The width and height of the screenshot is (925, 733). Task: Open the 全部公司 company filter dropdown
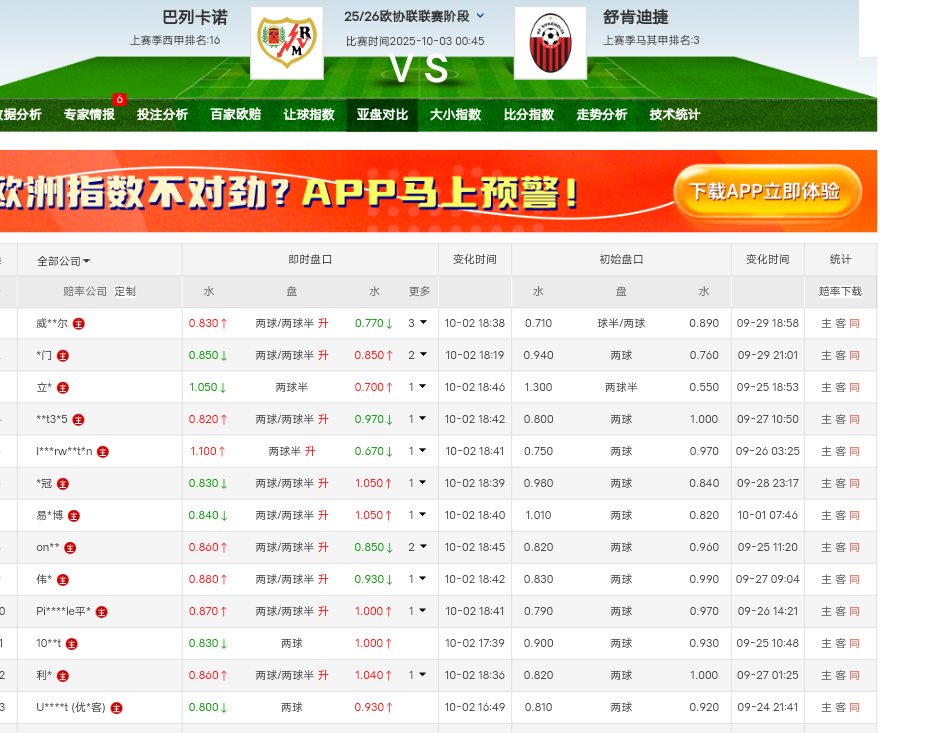[63, 260]
